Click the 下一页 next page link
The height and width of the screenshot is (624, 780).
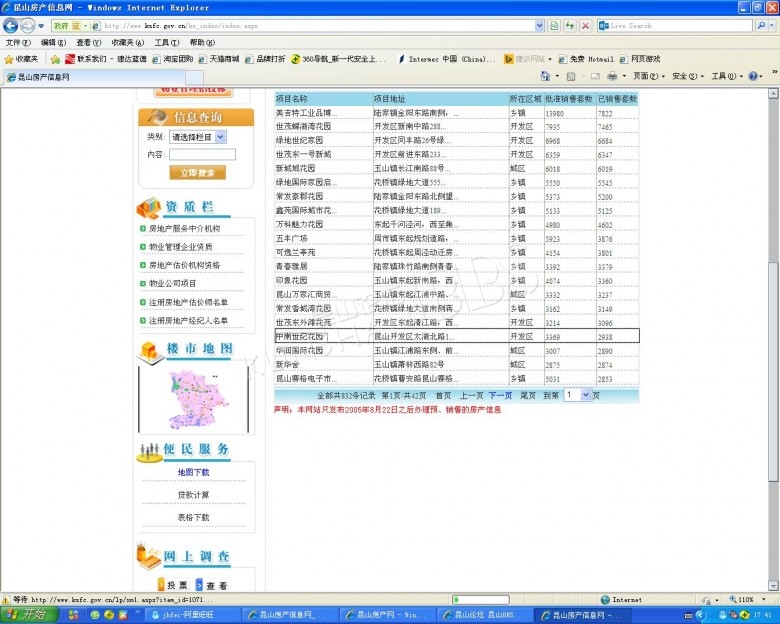coord(500,396)
